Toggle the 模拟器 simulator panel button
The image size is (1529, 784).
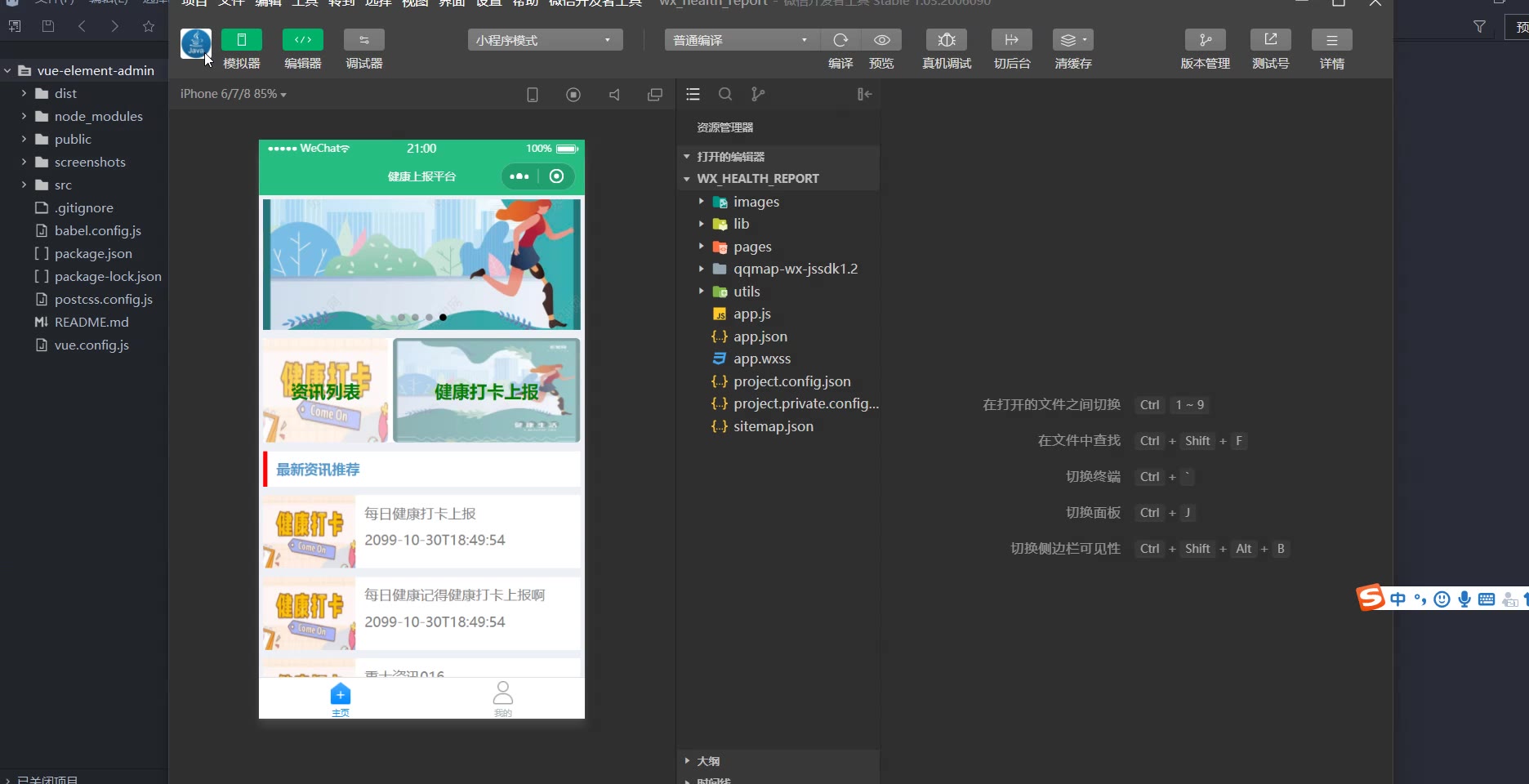[x=242, y=40]
